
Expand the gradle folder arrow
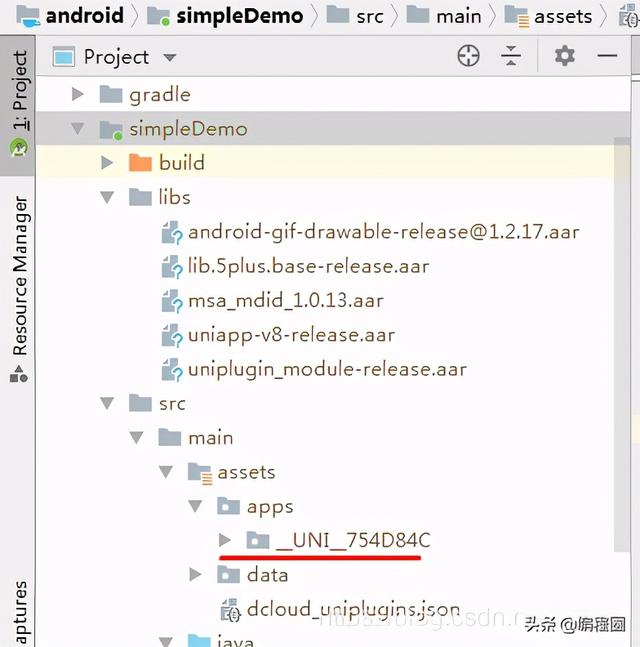coord(78,94)
